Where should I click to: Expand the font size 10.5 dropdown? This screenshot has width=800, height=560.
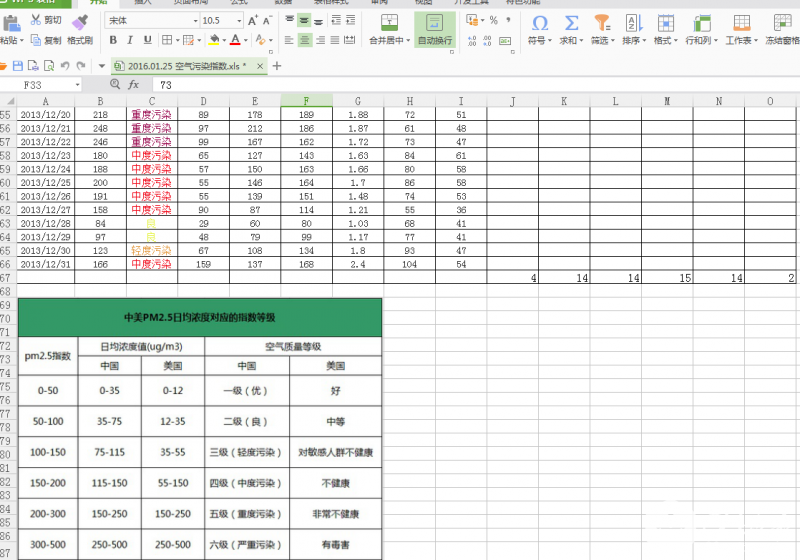[250, 20]
